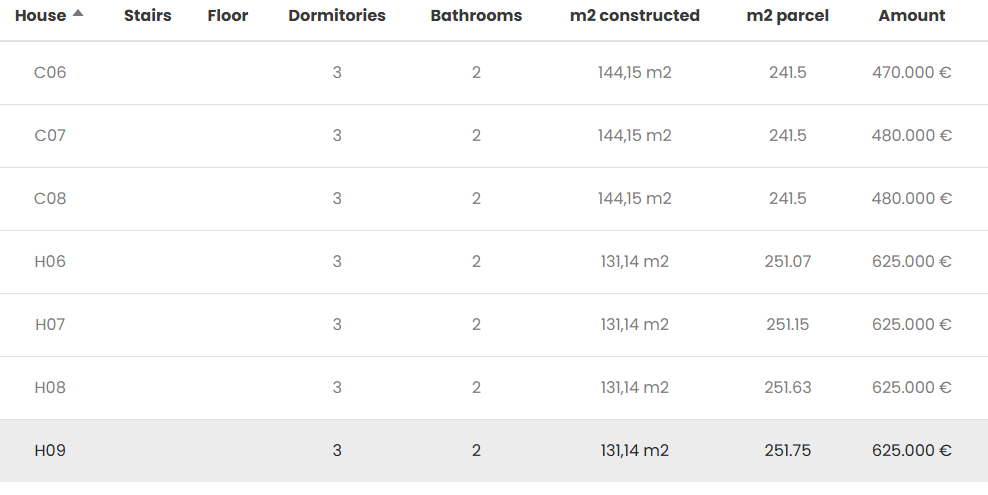This screenshot has height=495, width=988.
Task: Sort by Amount column header
Action: pyautogui.click(x=912, y=16)
